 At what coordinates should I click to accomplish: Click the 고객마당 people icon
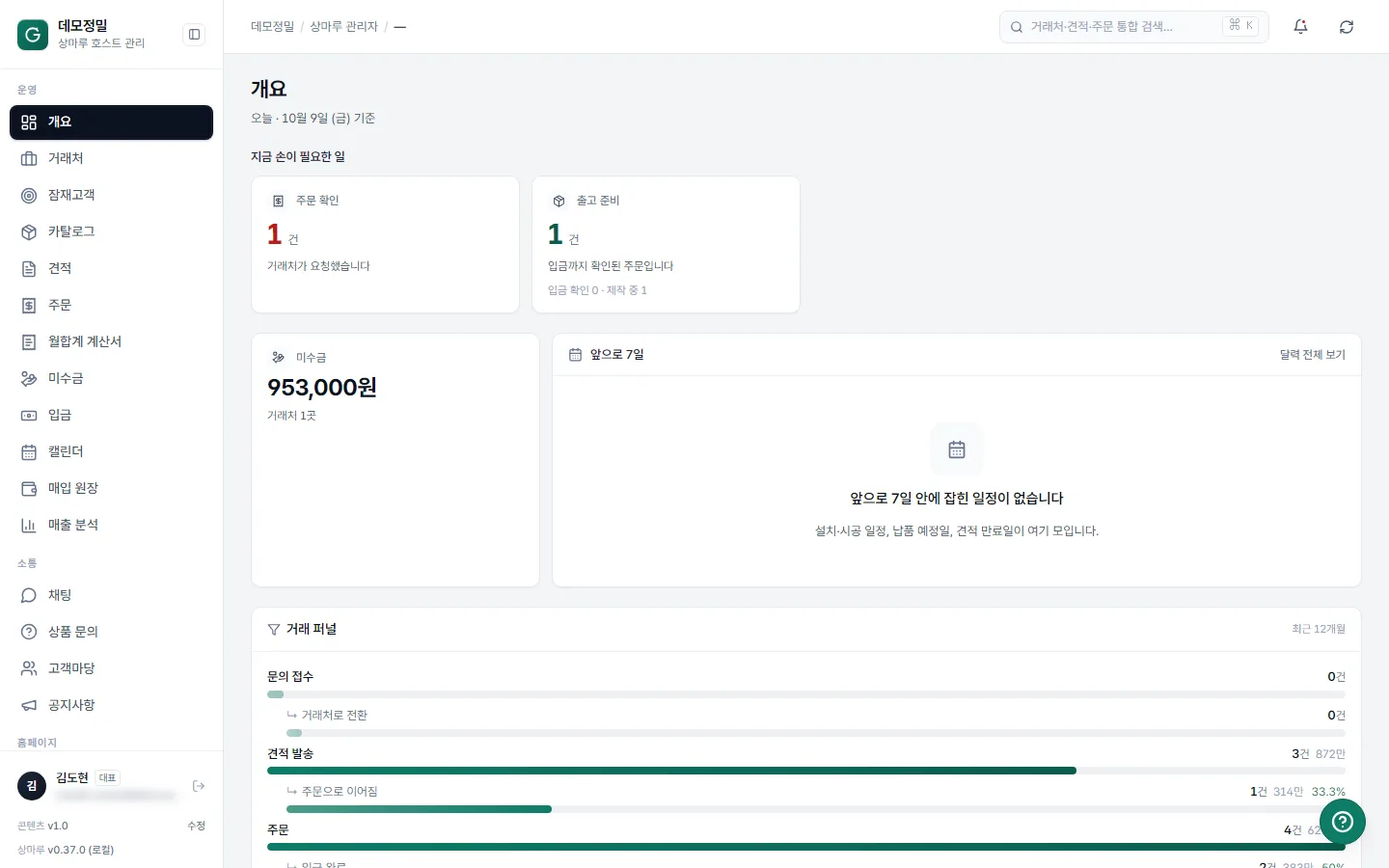pos(29,668)
